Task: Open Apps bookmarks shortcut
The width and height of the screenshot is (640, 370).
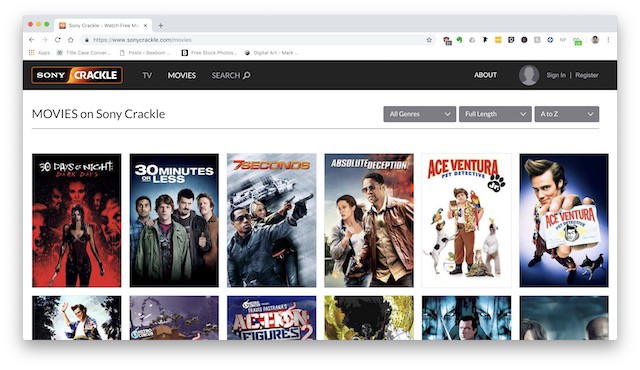Action: tap(39, 53)
